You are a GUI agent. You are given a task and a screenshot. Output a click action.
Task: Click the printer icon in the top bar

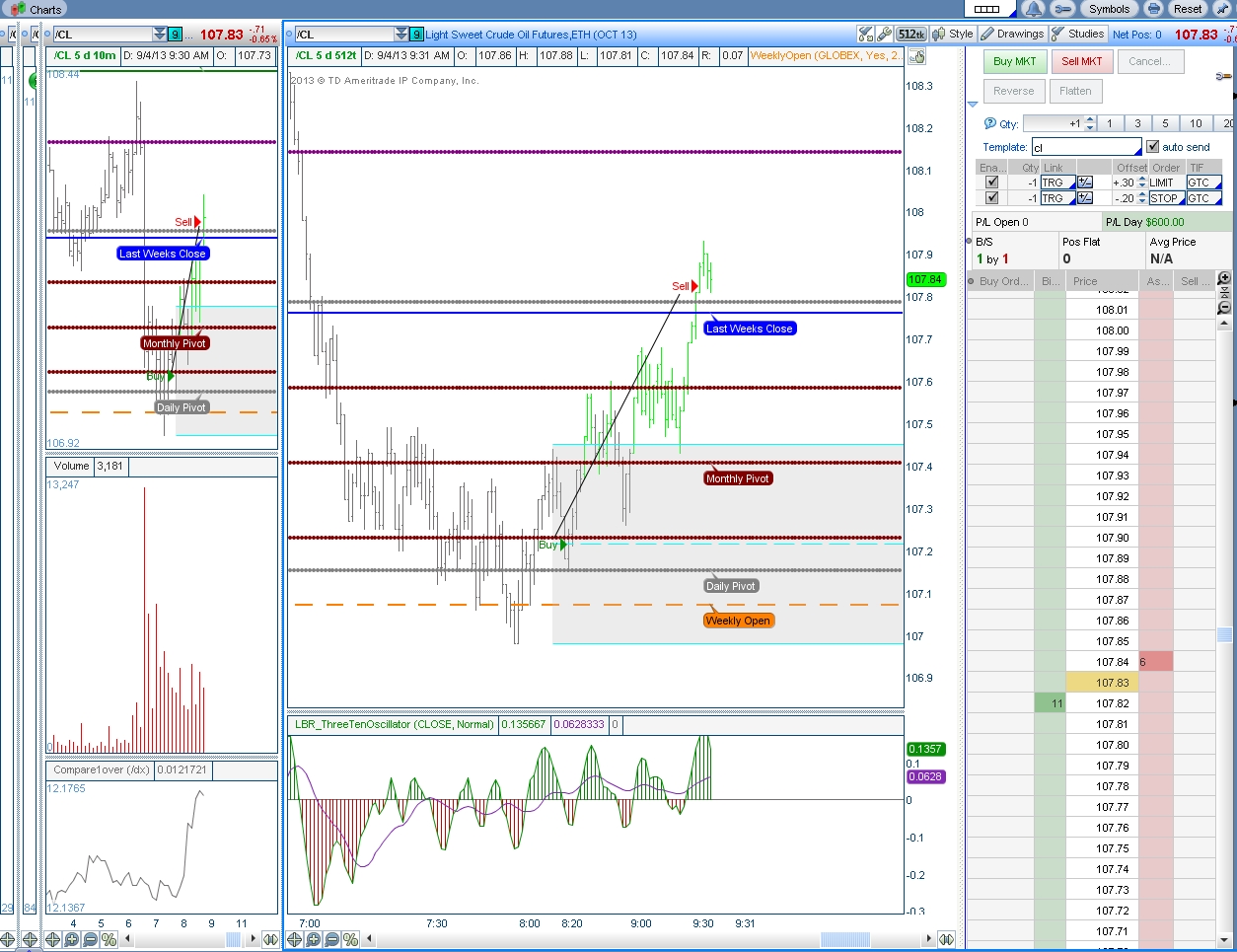1153,9
